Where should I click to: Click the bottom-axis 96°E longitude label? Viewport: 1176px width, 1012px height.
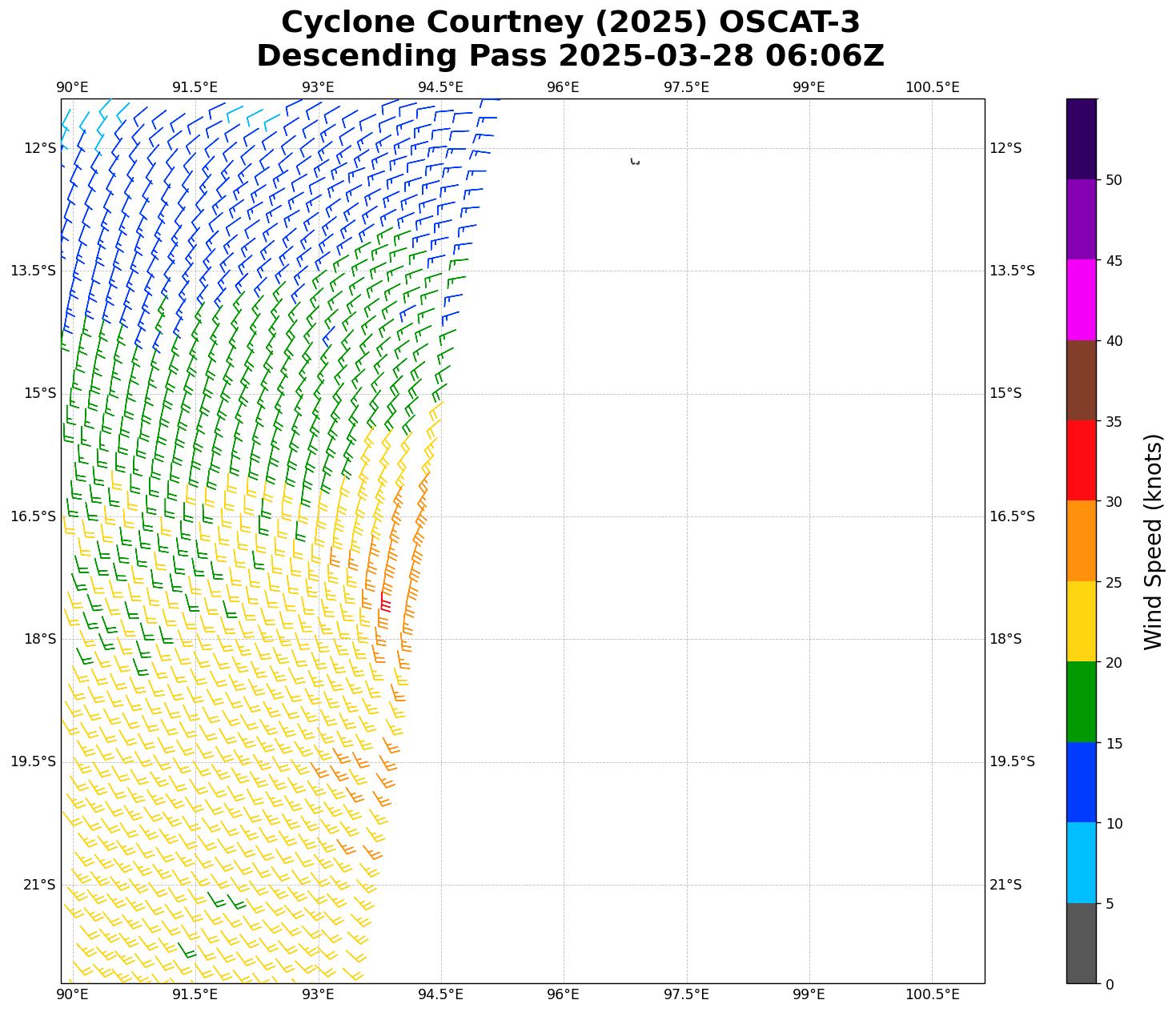tap(563, 994)
